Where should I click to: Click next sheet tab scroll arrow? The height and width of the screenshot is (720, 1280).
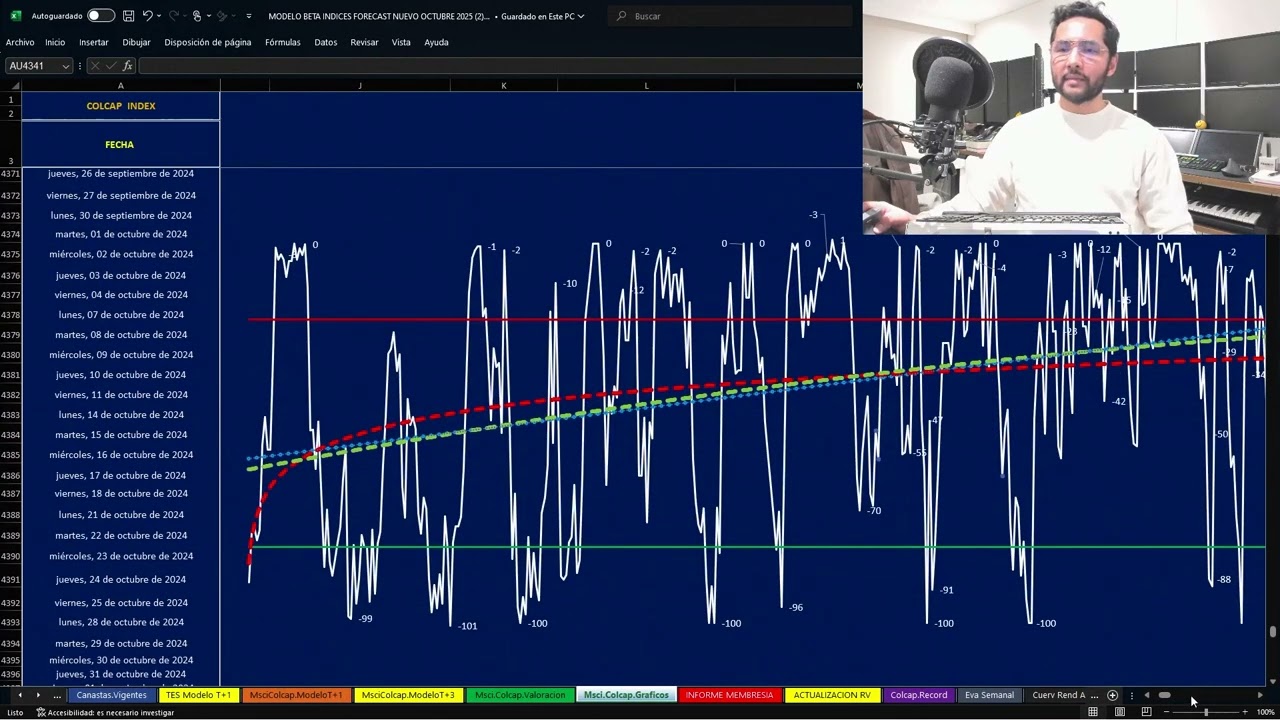tap(38, 695)
